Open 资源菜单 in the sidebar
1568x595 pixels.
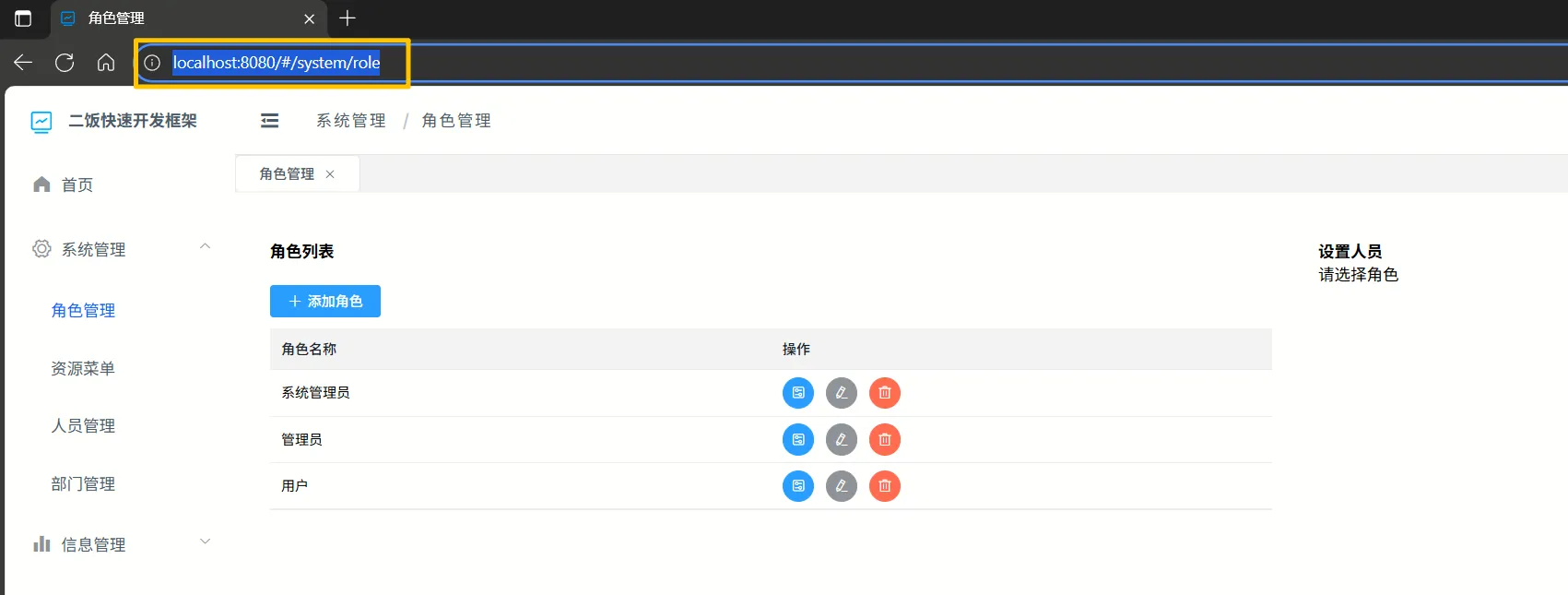coord(83,369)
